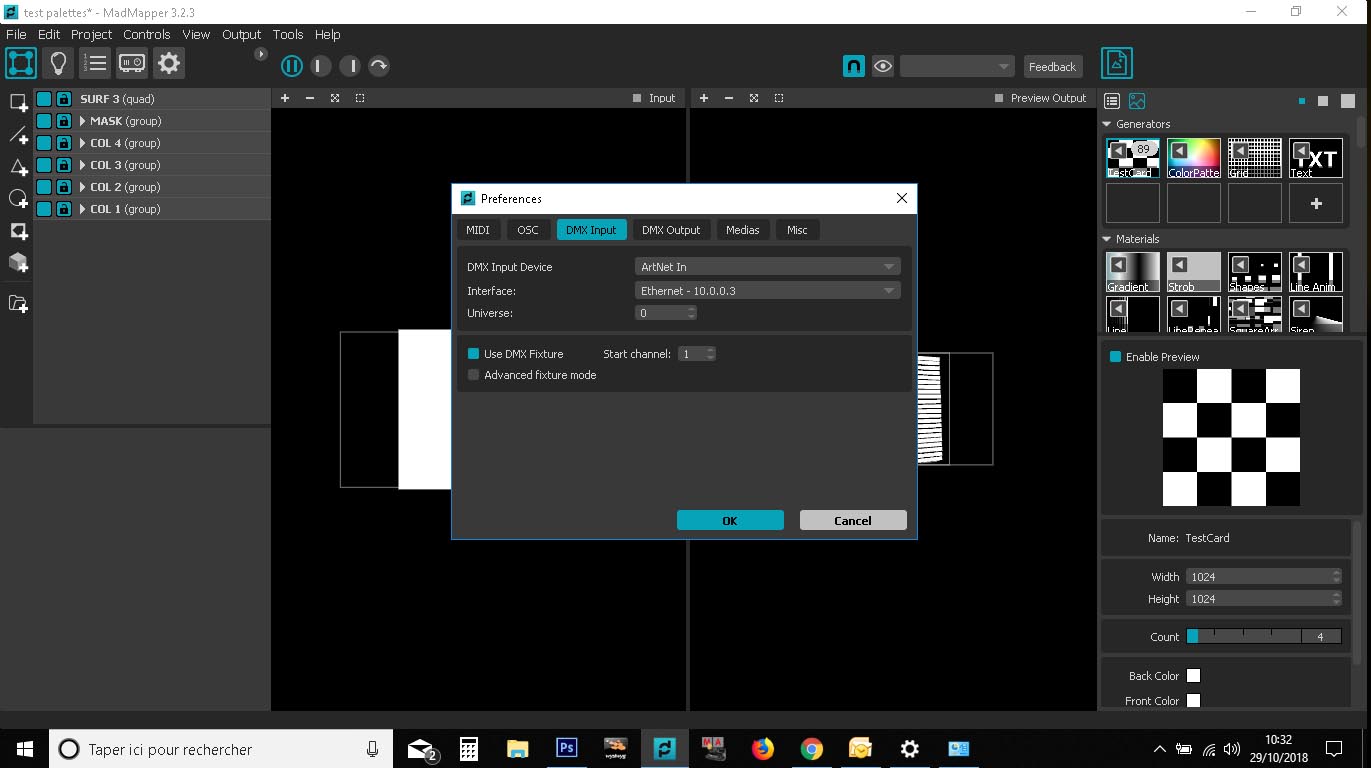Fit the Input view to the window
1371x768 pixels.
(335, 98)
